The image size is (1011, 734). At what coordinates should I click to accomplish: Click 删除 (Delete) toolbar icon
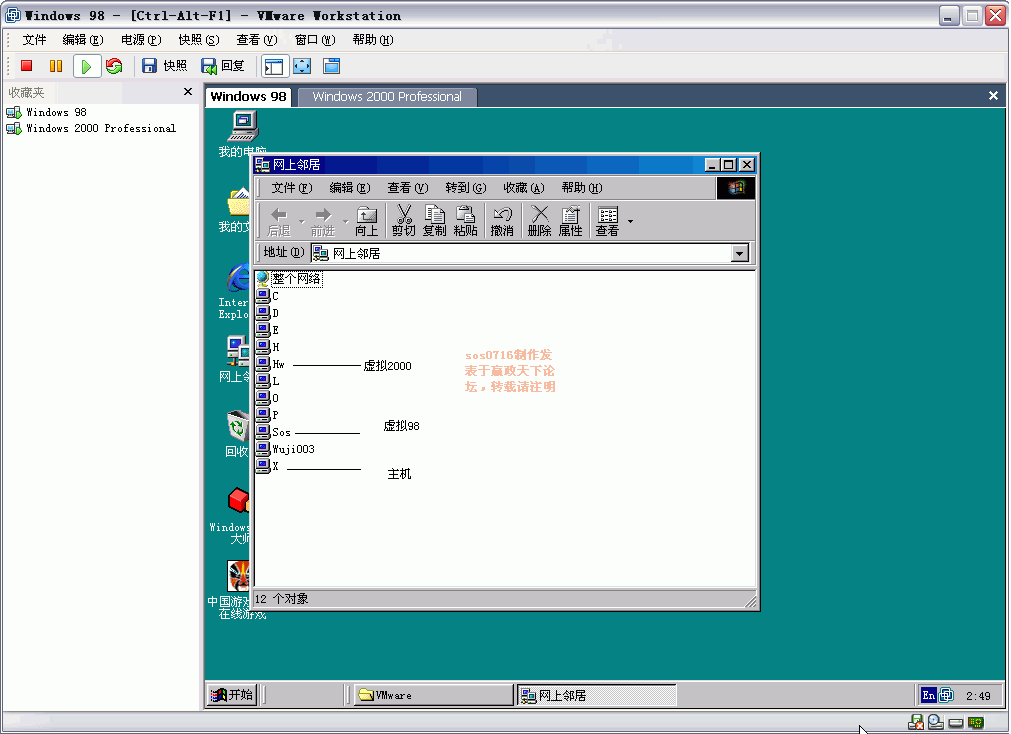(540, 221)
